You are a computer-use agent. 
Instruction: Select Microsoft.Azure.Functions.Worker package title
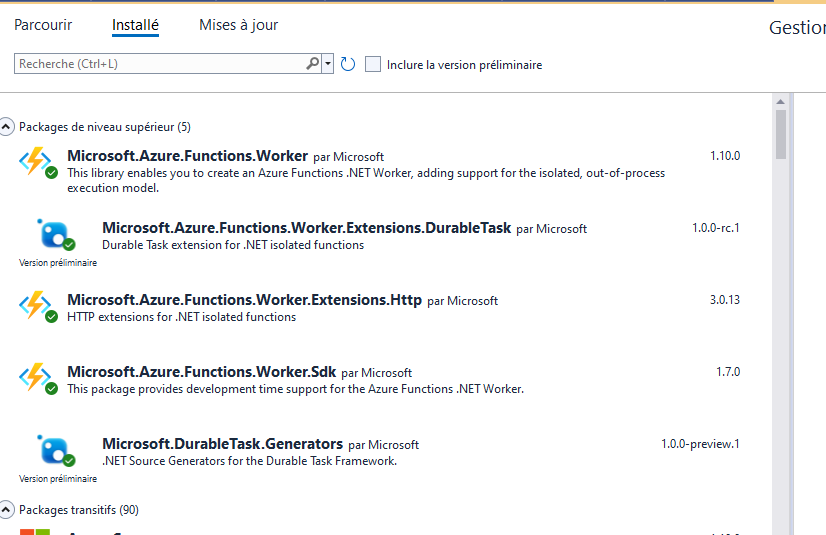[x=188, y=156]
